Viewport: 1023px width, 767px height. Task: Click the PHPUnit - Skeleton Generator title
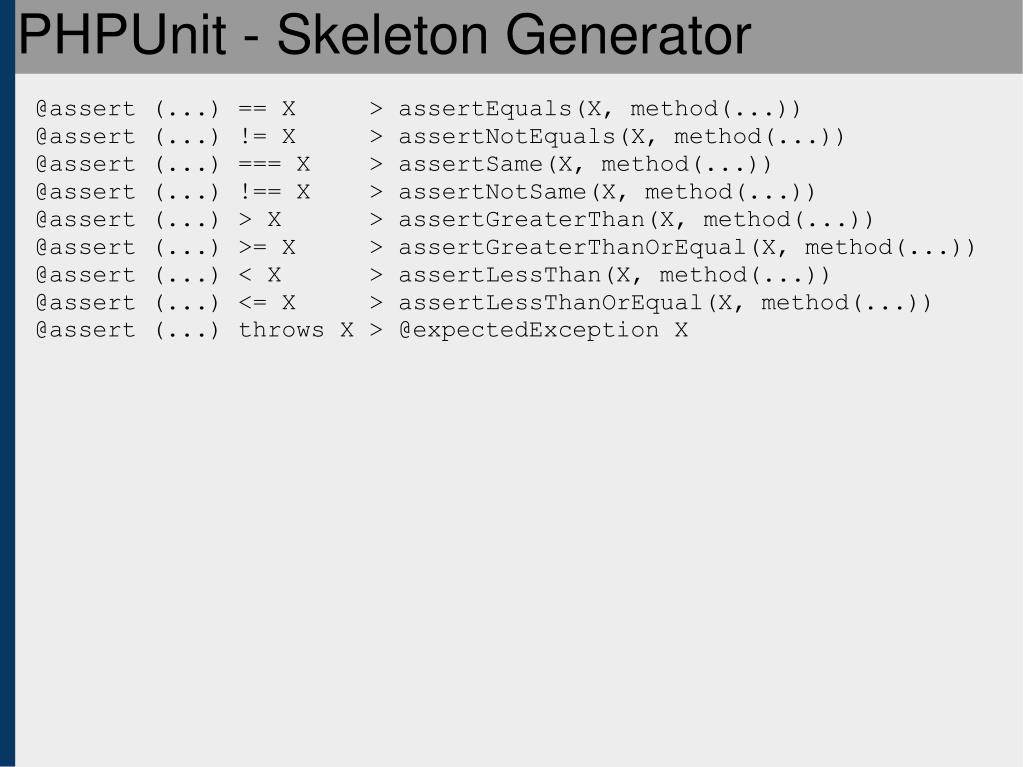[384, 35]
